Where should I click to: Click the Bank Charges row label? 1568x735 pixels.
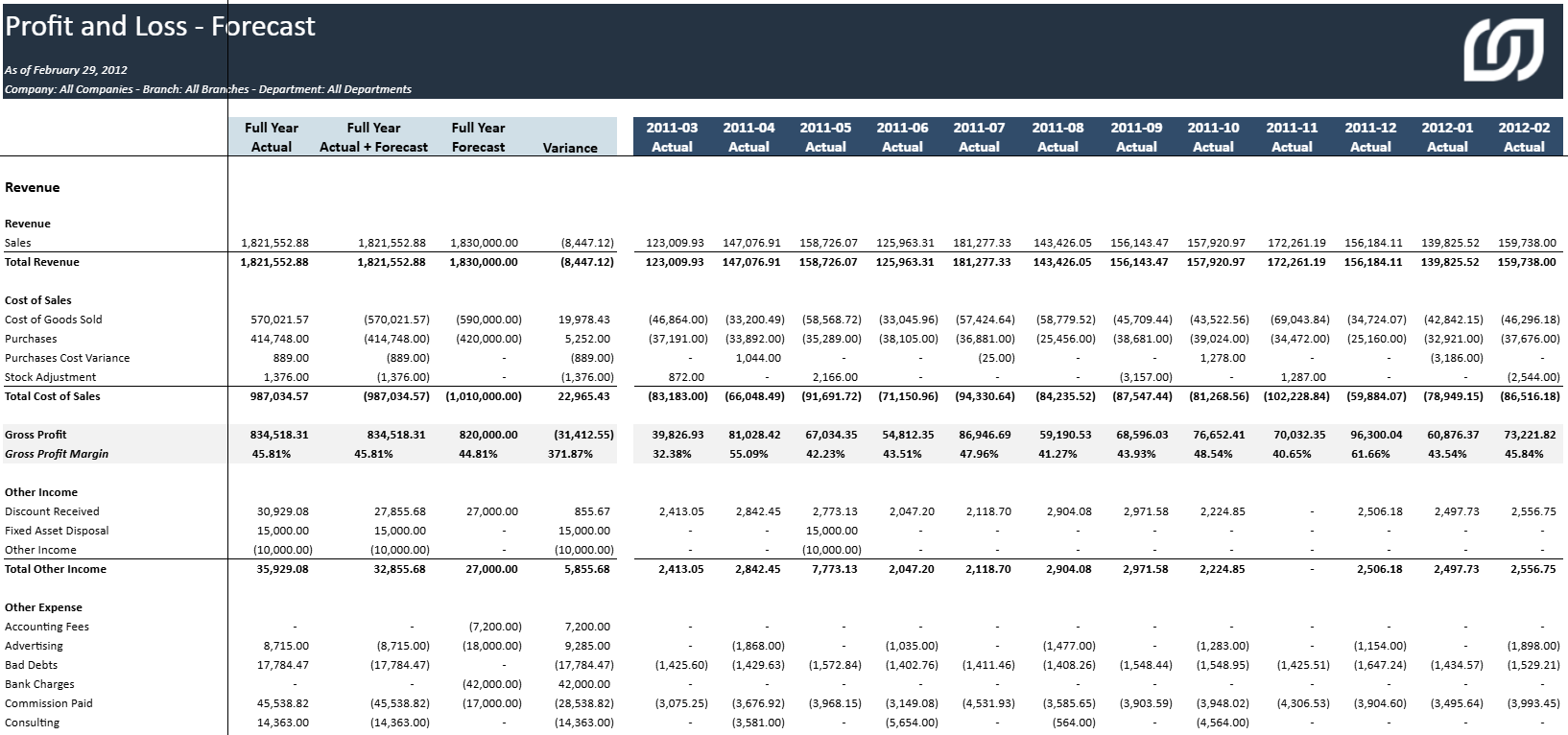pos(39,684)
